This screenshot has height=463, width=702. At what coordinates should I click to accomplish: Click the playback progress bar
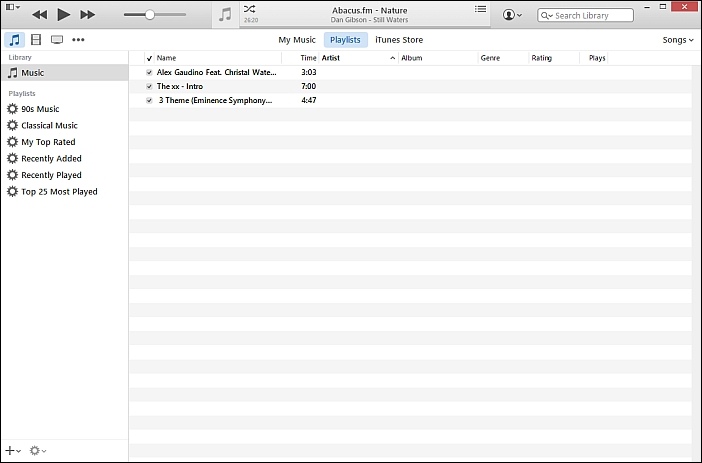(365, 27)
